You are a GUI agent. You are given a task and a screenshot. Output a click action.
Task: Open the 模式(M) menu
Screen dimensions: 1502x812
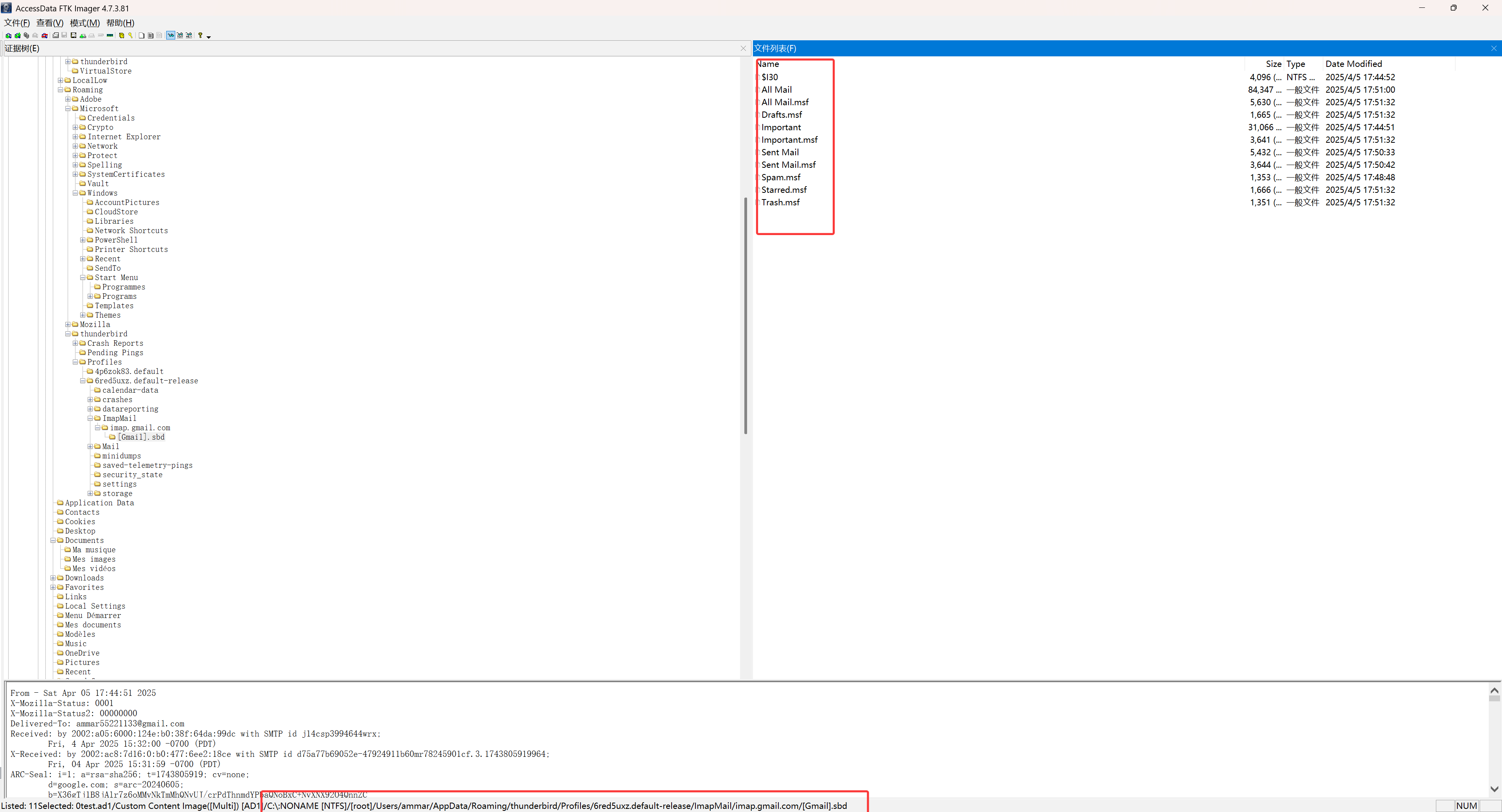[84, 23]
